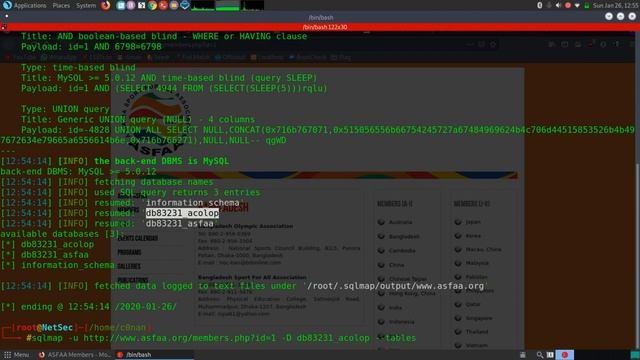Click the teal square launcher icon beside Firefox
Screen dimensions: 640x360
pyautogui.click(x=120, y=5)
